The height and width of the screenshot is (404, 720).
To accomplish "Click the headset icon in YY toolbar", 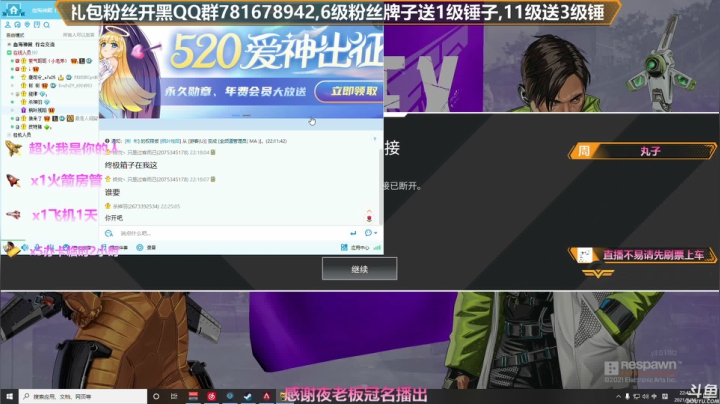I will [17, 25].
